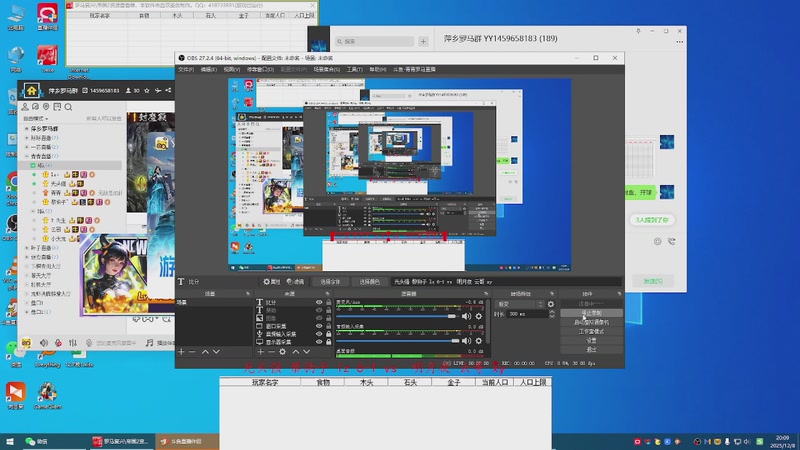The image size is (800, 450).
Task: Remove selected source with minus icon in sources panel
Action: point(271,352)
